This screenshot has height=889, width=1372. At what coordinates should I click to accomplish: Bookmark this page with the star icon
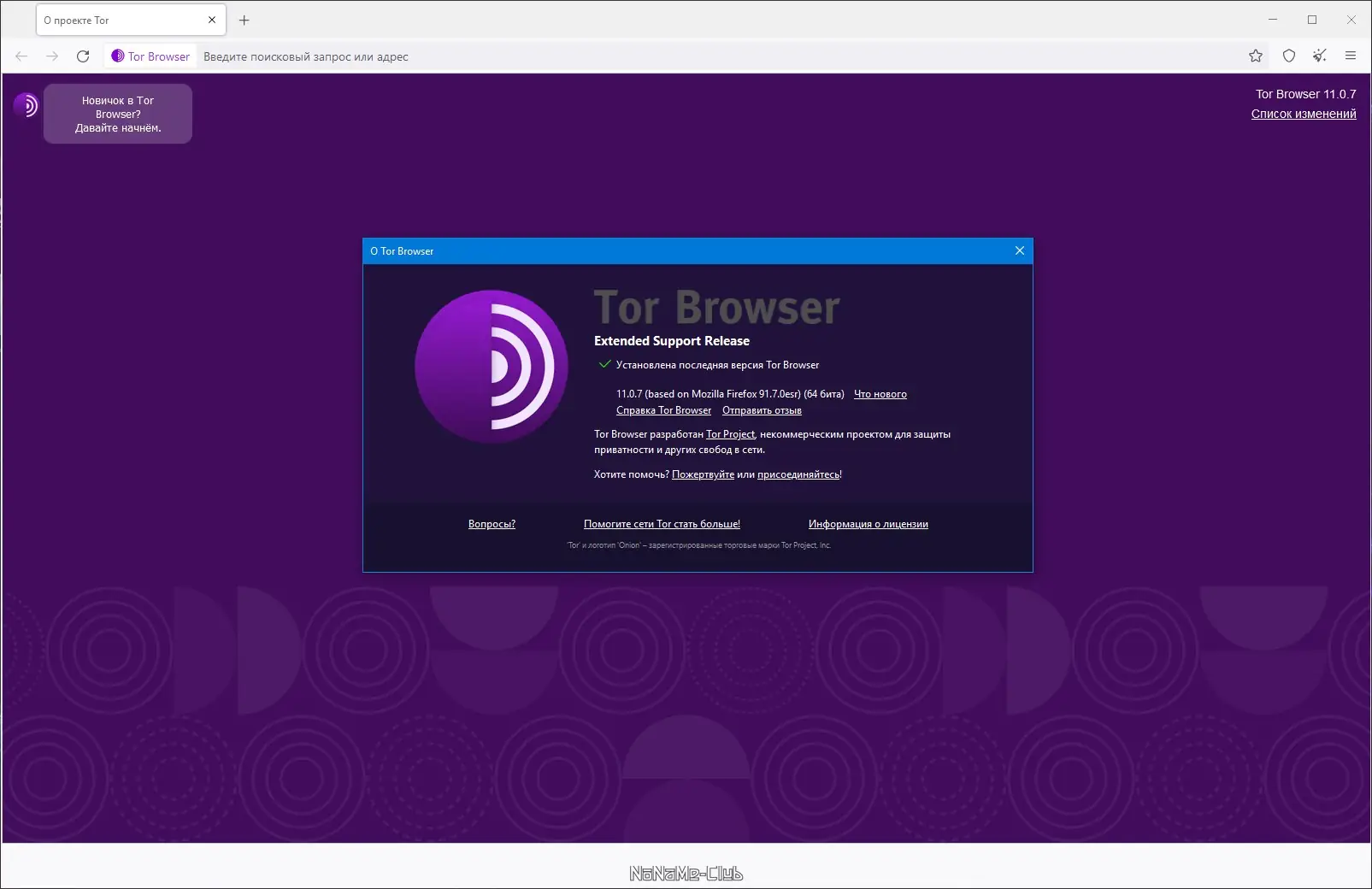tap(1256, 56)
